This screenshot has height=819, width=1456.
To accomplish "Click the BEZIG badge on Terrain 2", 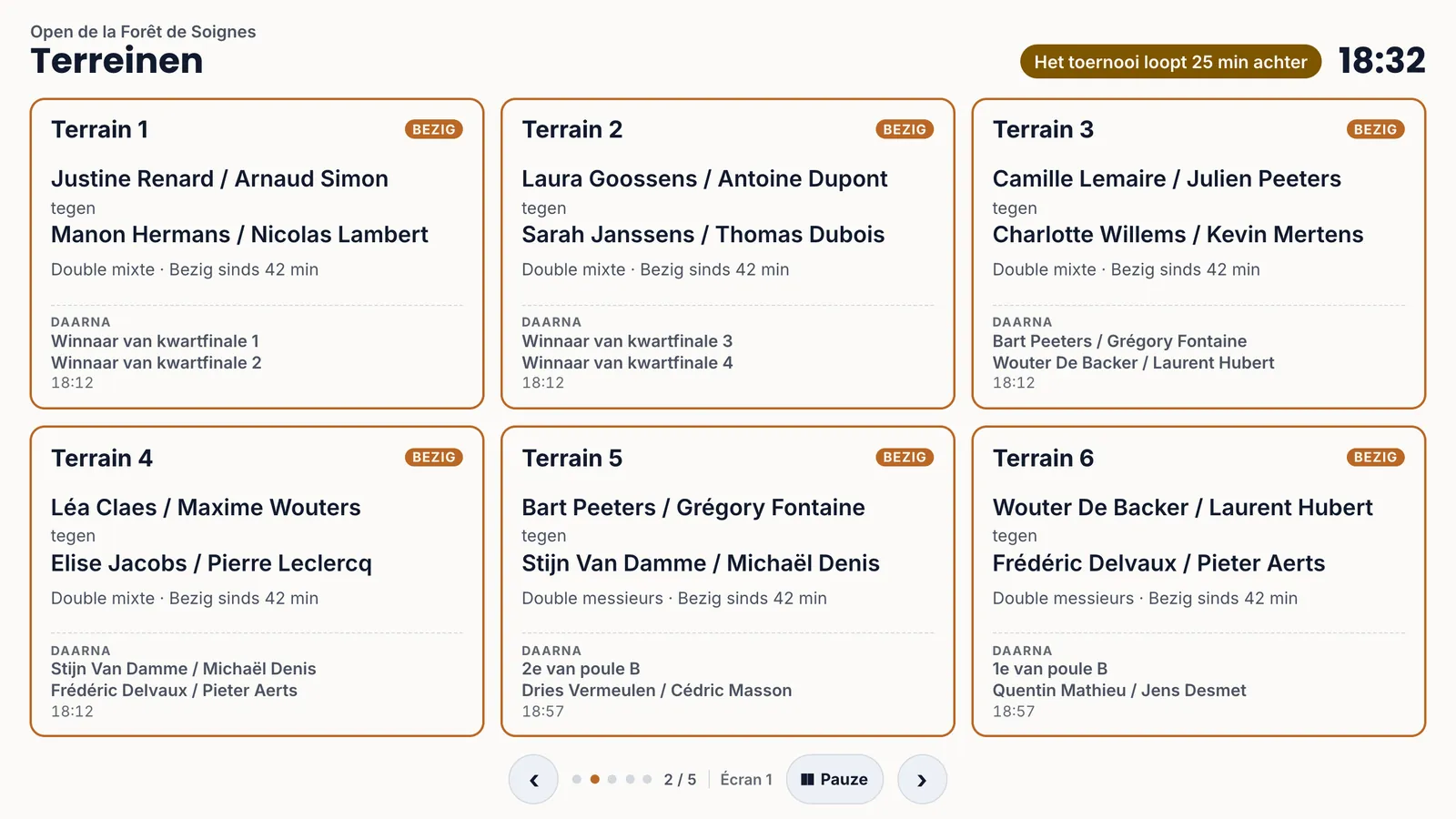I will (x=905, y=129).
